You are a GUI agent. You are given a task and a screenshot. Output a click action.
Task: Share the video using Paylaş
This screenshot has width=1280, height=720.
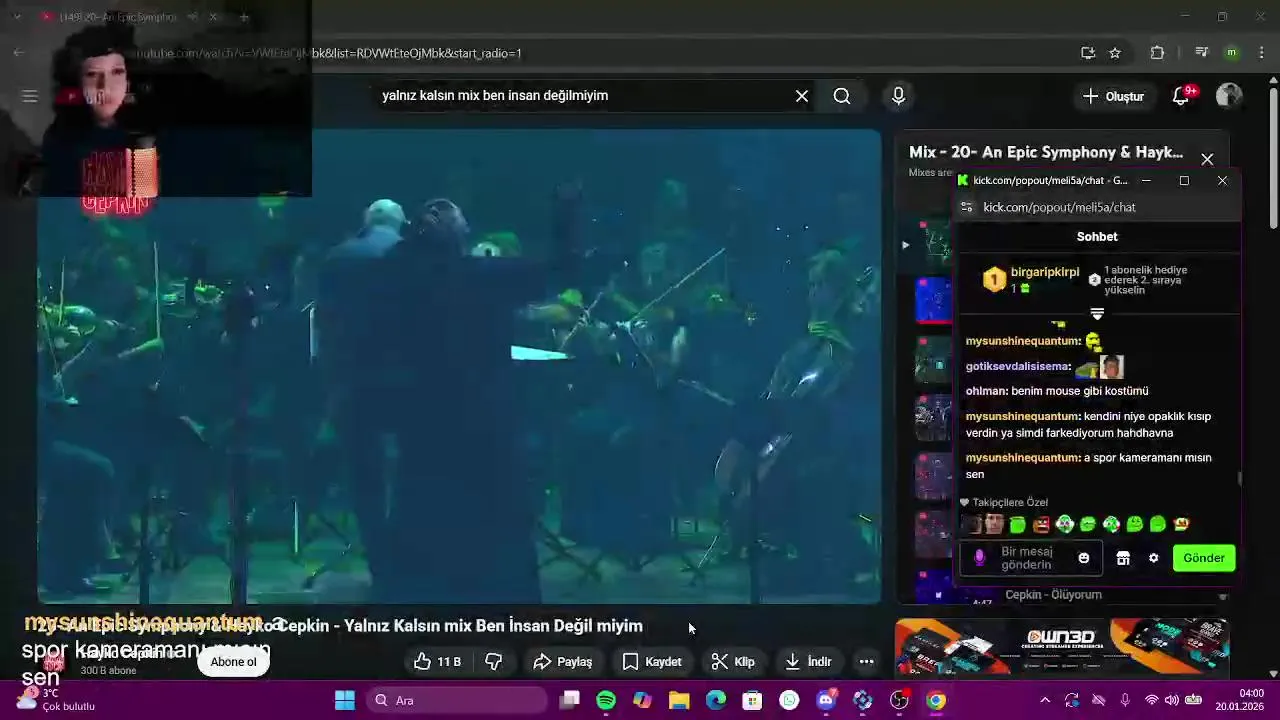click(563, 661)
